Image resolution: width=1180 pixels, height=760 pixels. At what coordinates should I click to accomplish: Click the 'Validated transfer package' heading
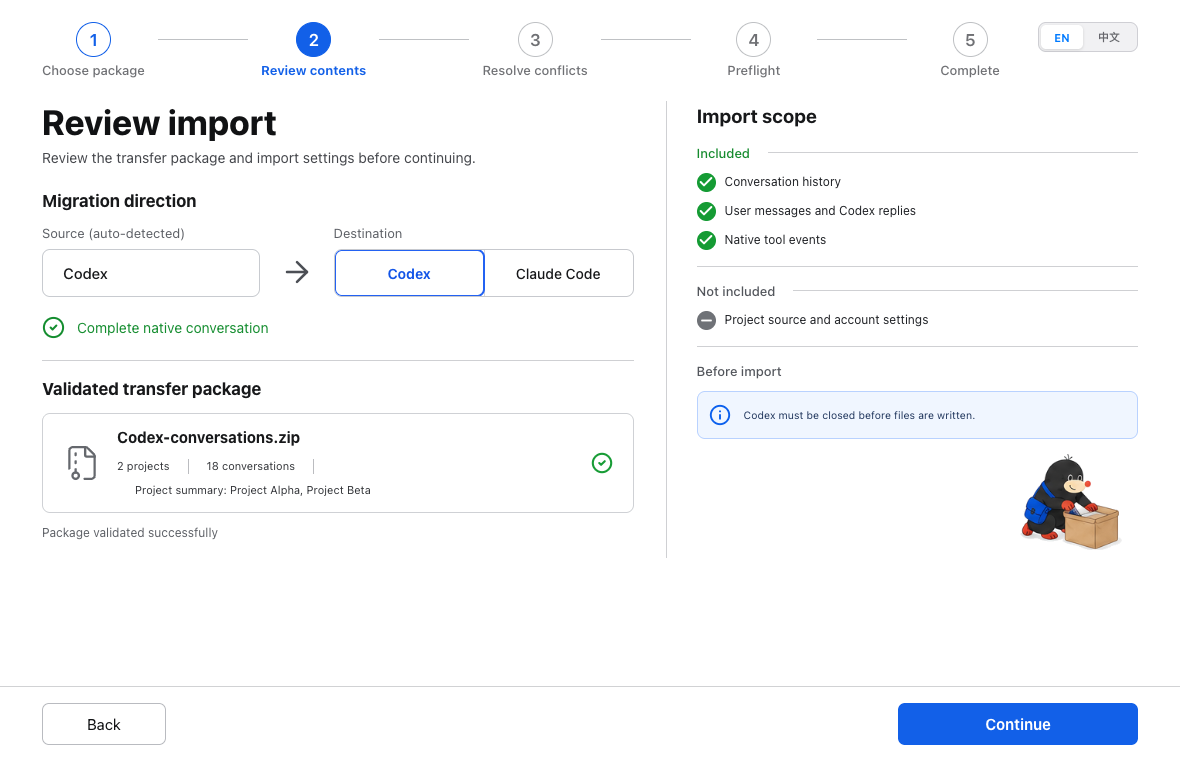[151, 389]
